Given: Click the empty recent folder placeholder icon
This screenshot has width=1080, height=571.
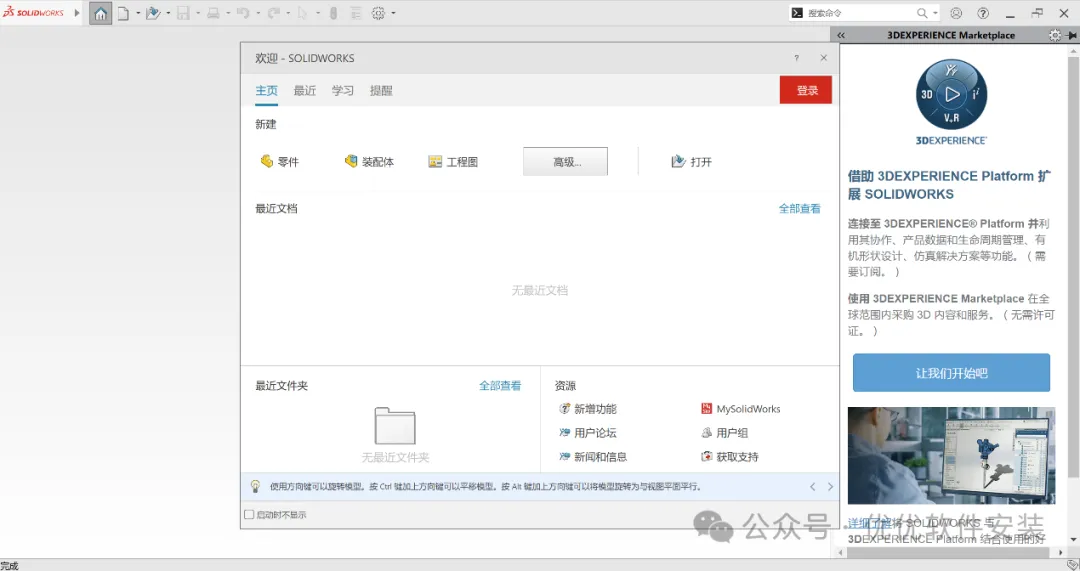Looking at the screenshot, I should coord(395,426).
